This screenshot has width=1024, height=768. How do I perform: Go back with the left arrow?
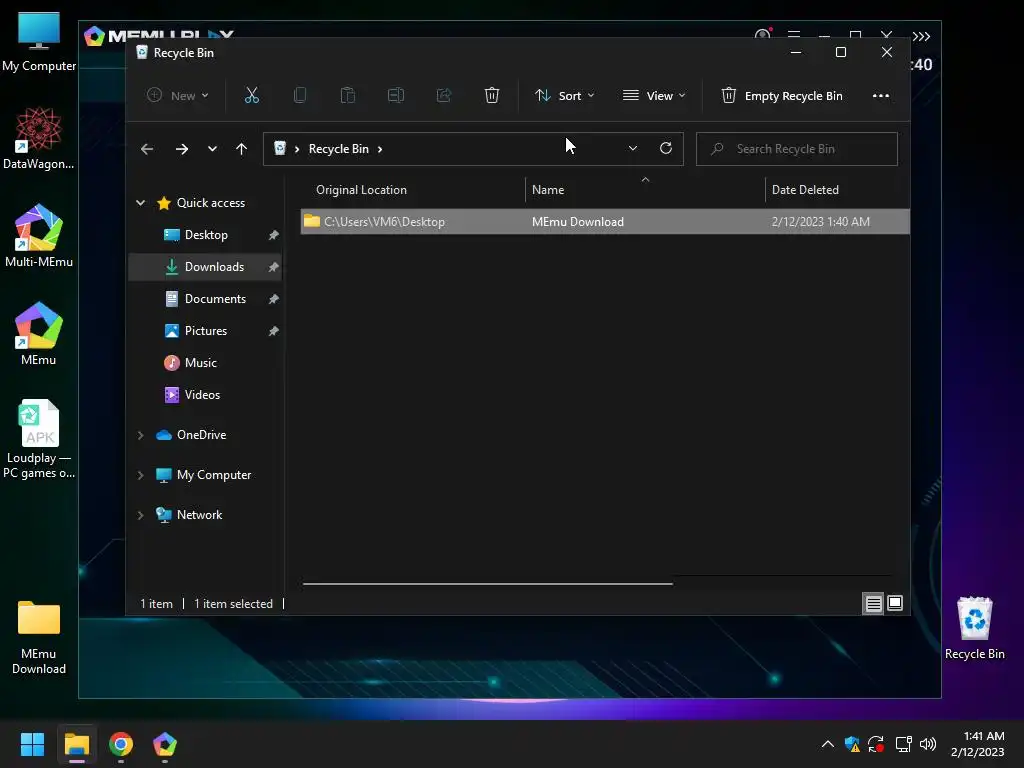click(x=147, y=149)
